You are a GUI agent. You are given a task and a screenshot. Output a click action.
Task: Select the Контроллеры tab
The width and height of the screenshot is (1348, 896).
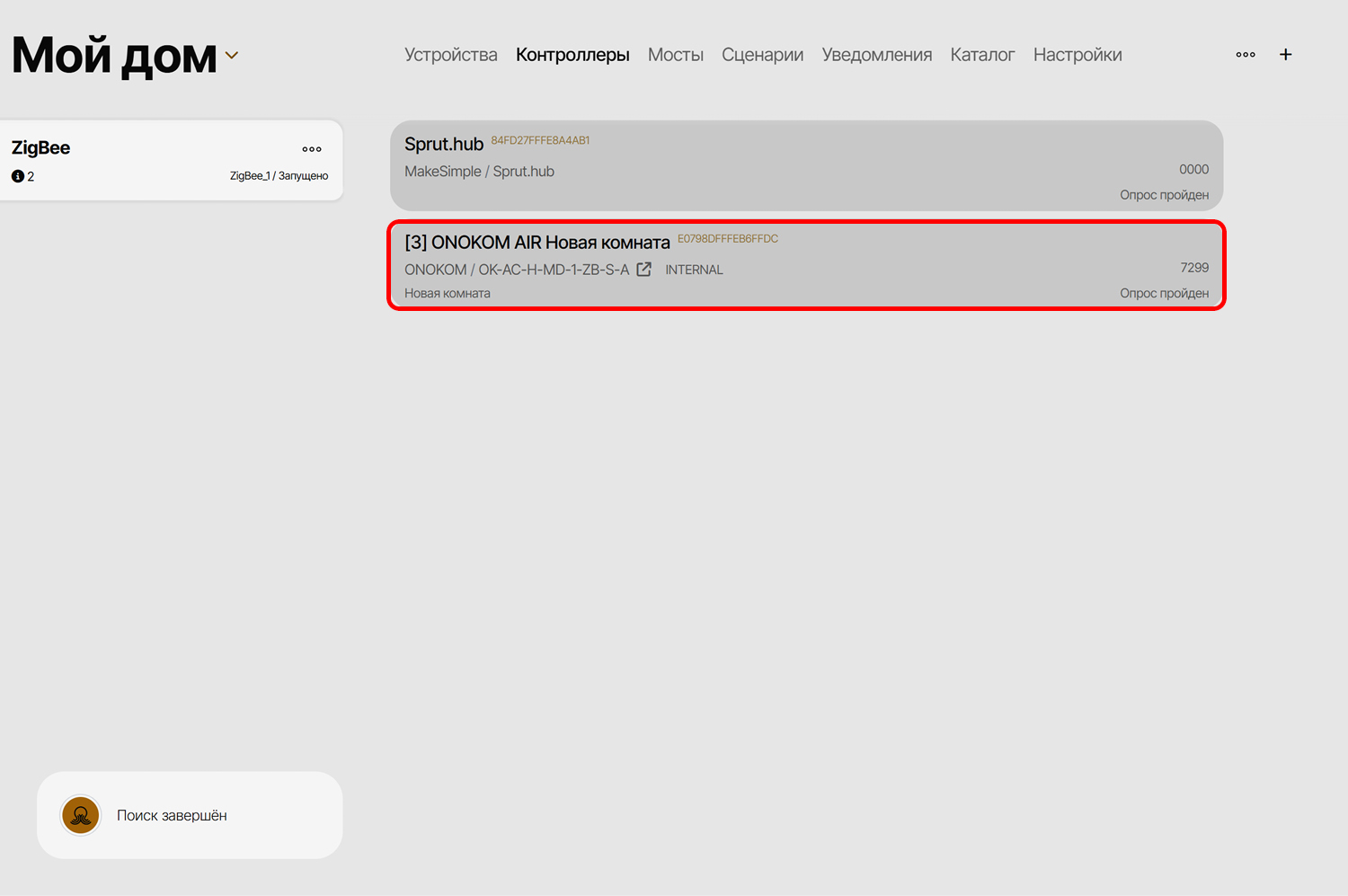pos(572,55)
